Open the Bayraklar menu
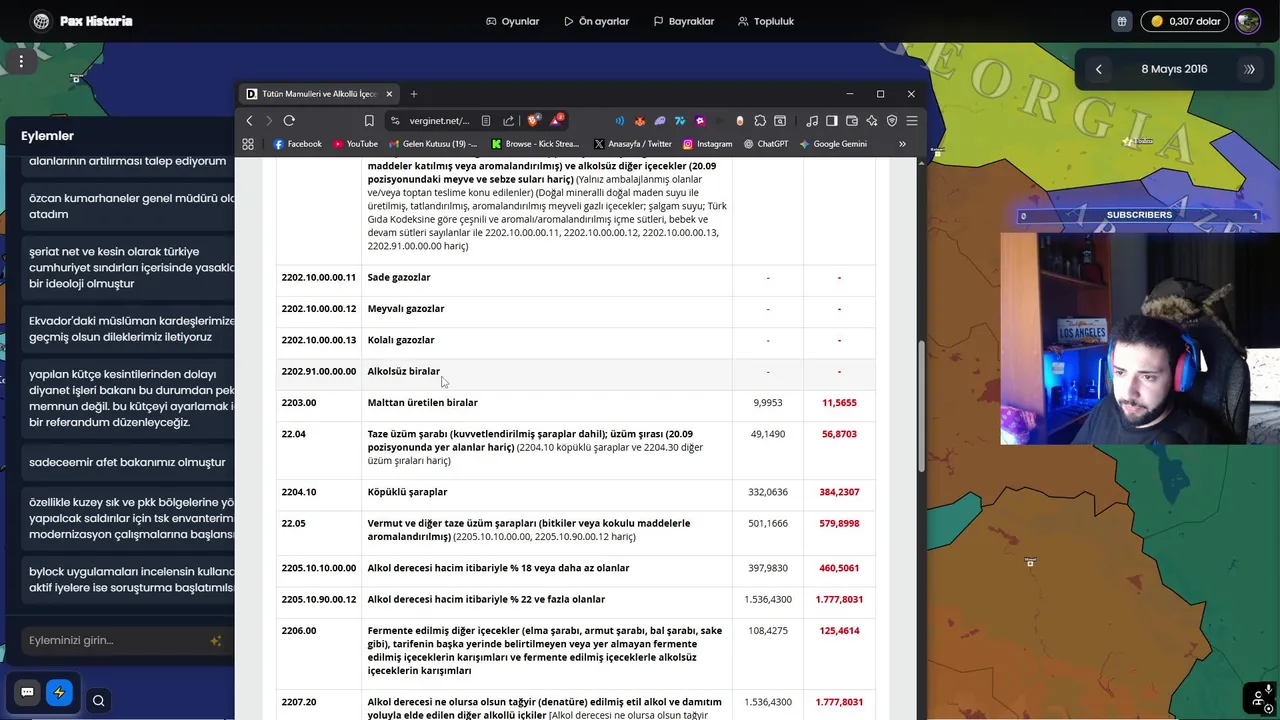This screenshot has width=1280, height=720. pos(683,21)
